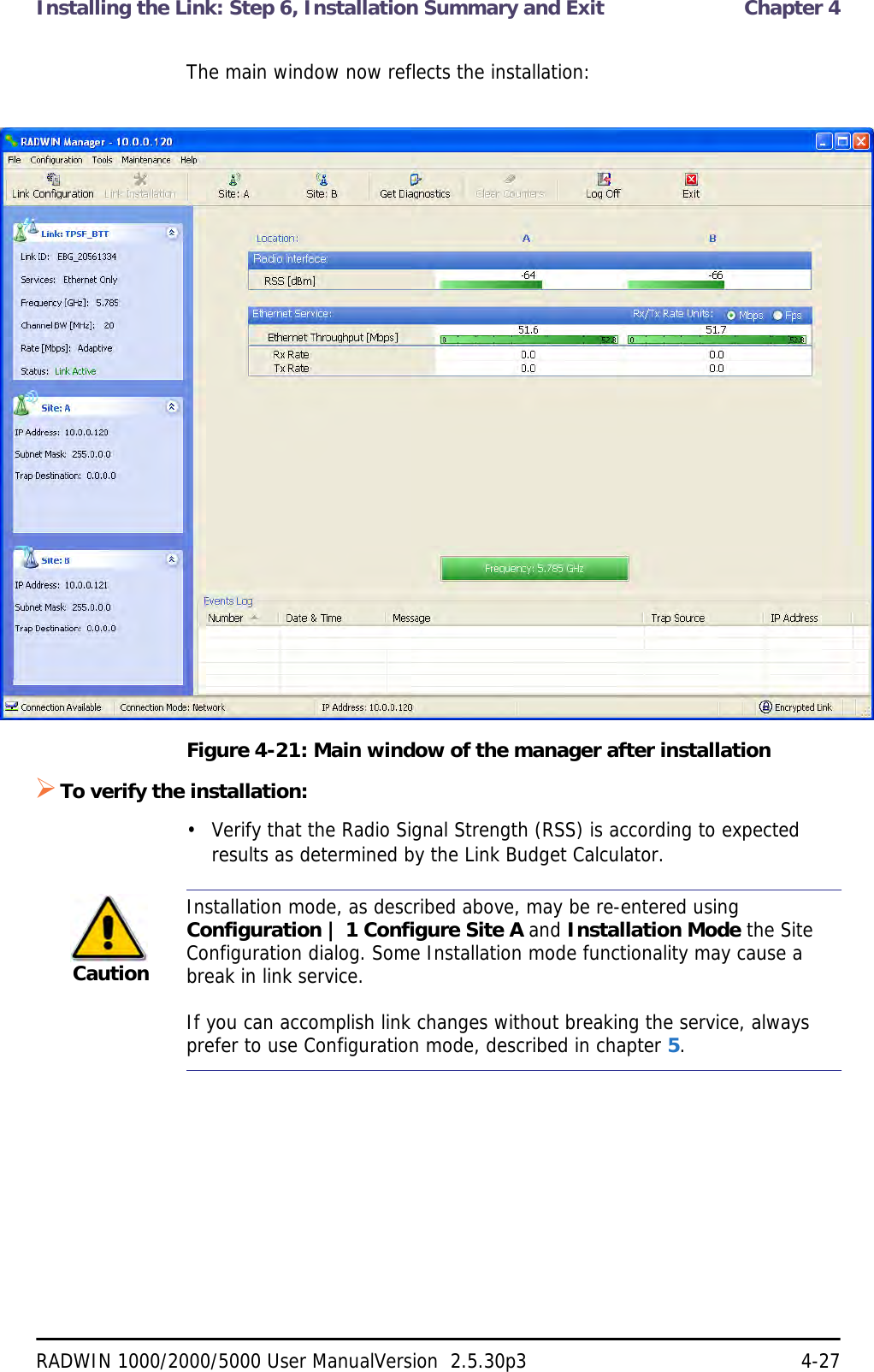Click the Log Off toolbar icon

point(604,179)
